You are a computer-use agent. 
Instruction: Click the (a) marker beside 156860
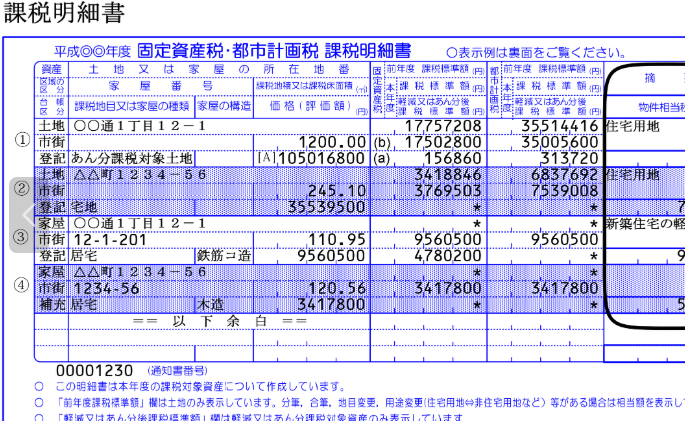click(381, 158)
